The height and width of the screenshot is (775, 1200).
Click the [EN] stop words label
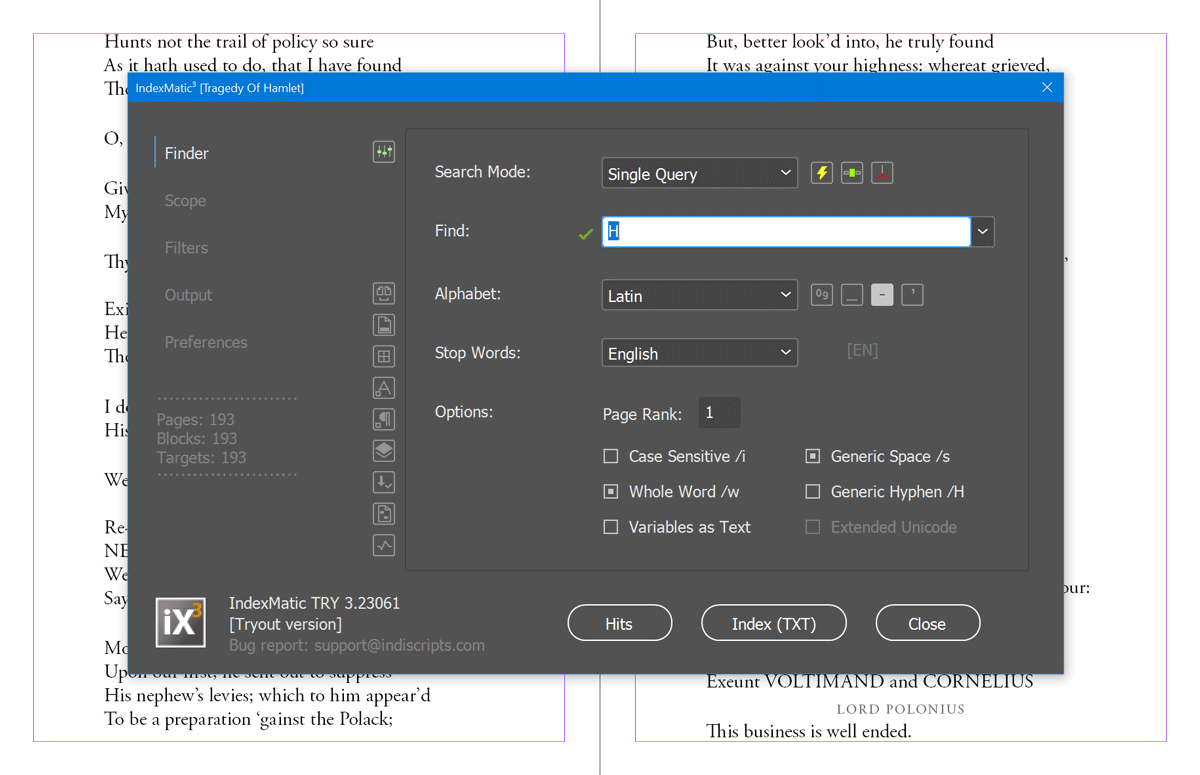coord(862,351)
